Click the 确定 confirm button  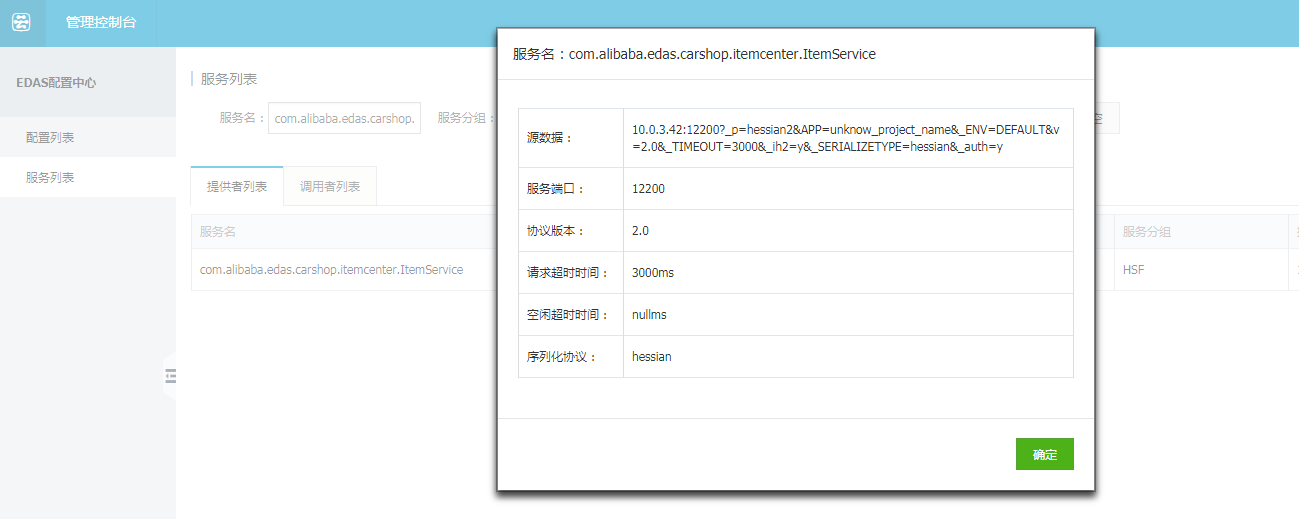point(1044,454)
